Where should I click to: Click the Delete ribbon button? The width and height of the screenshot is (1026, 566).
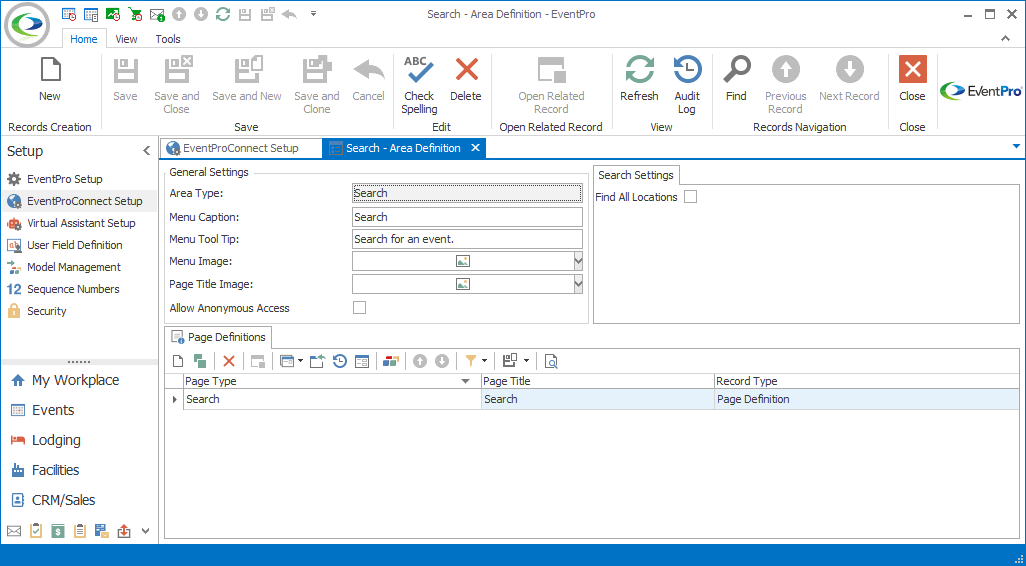466,80
